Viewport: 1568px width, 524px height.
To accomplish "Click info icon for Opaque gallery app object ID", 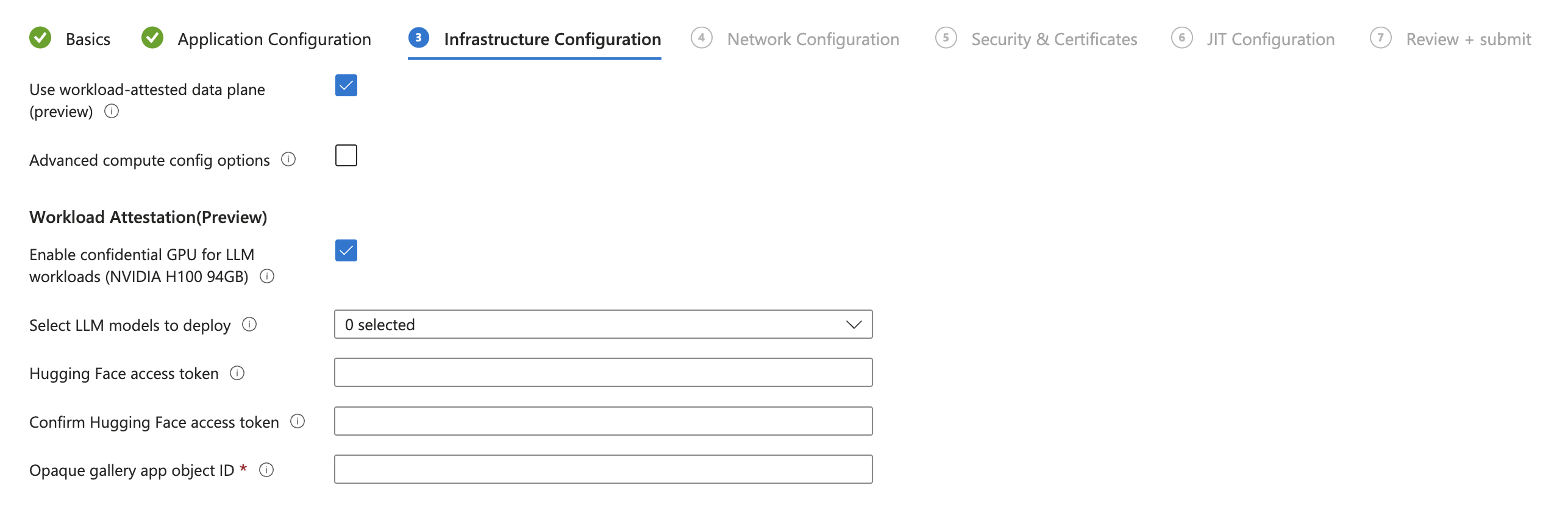I will pos(266,470).
